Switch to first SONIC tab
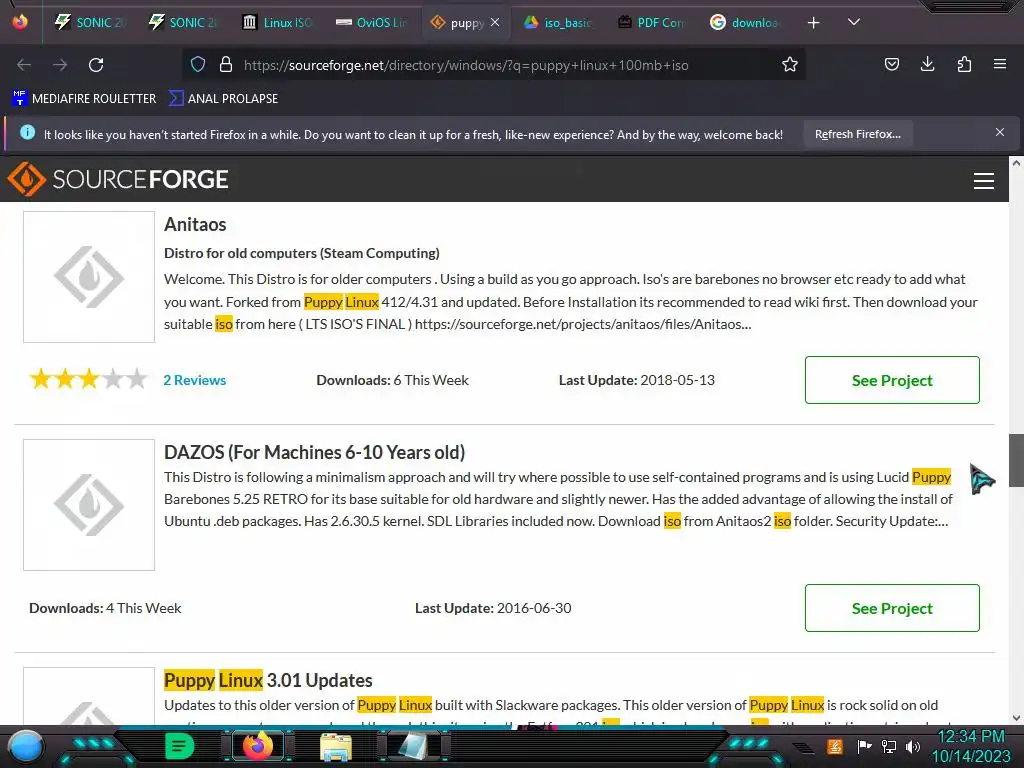Viewport: 1024px width, 768px height. [89, 23]
